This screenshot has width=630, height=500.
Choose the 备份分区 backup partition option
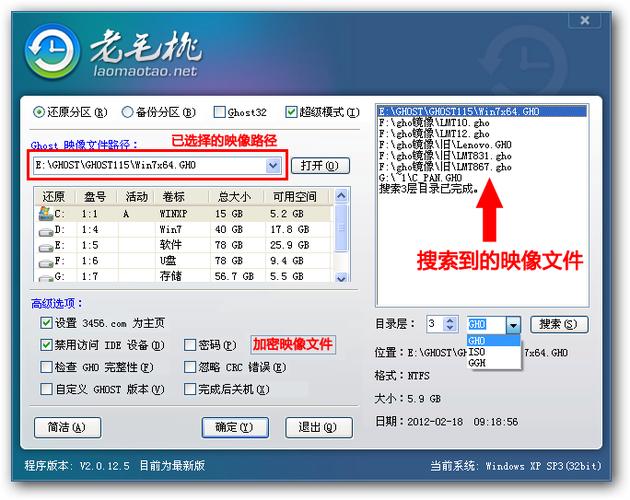[127, 112]
